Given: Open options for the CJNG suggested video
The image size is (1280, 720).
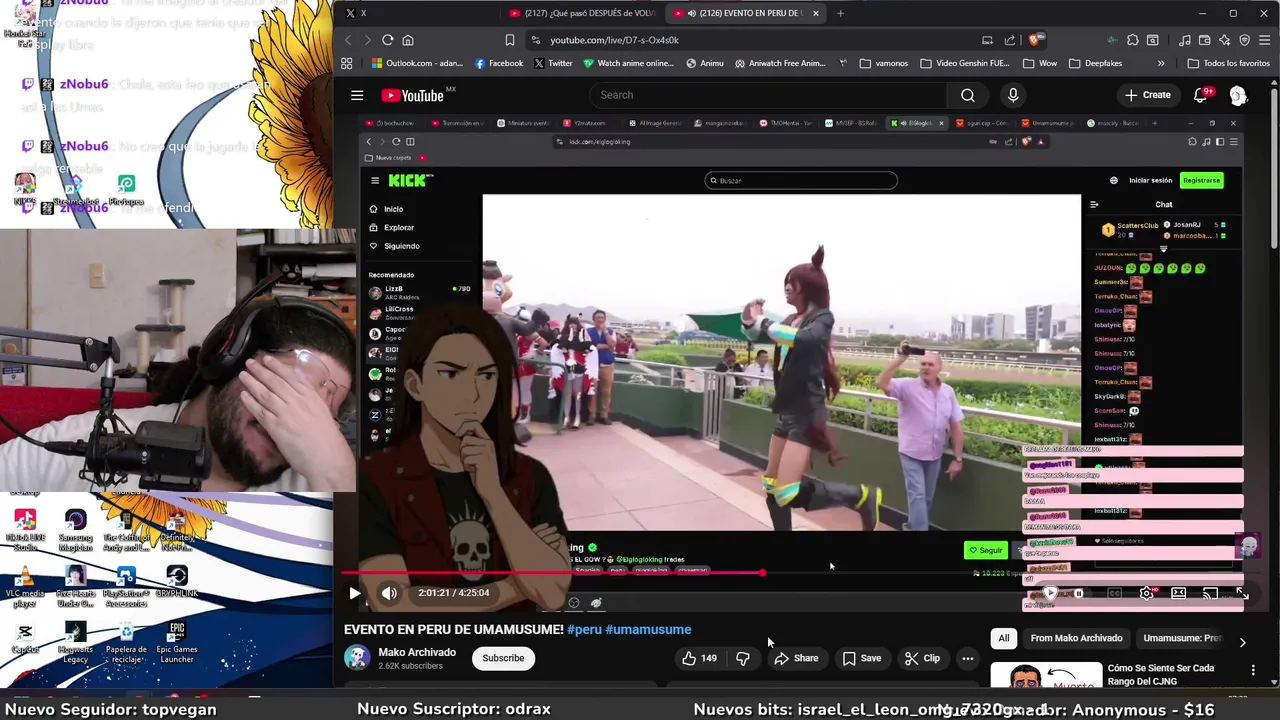Looking at the screenshot, I should (1253, 670).
